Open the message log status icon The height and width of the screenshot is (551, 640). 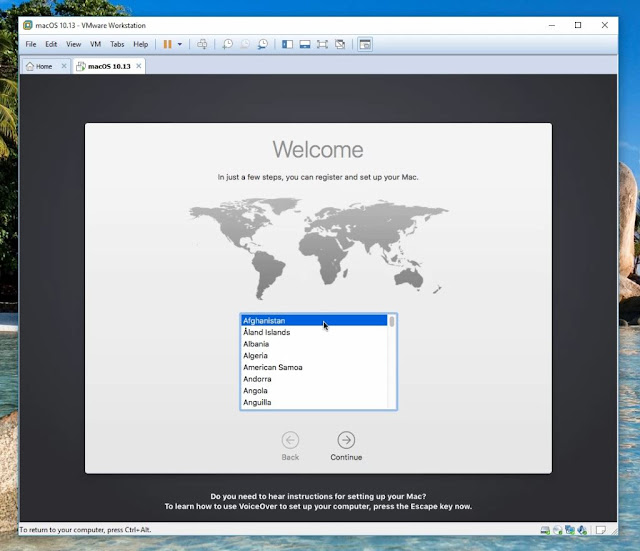[x=600, y=530]
